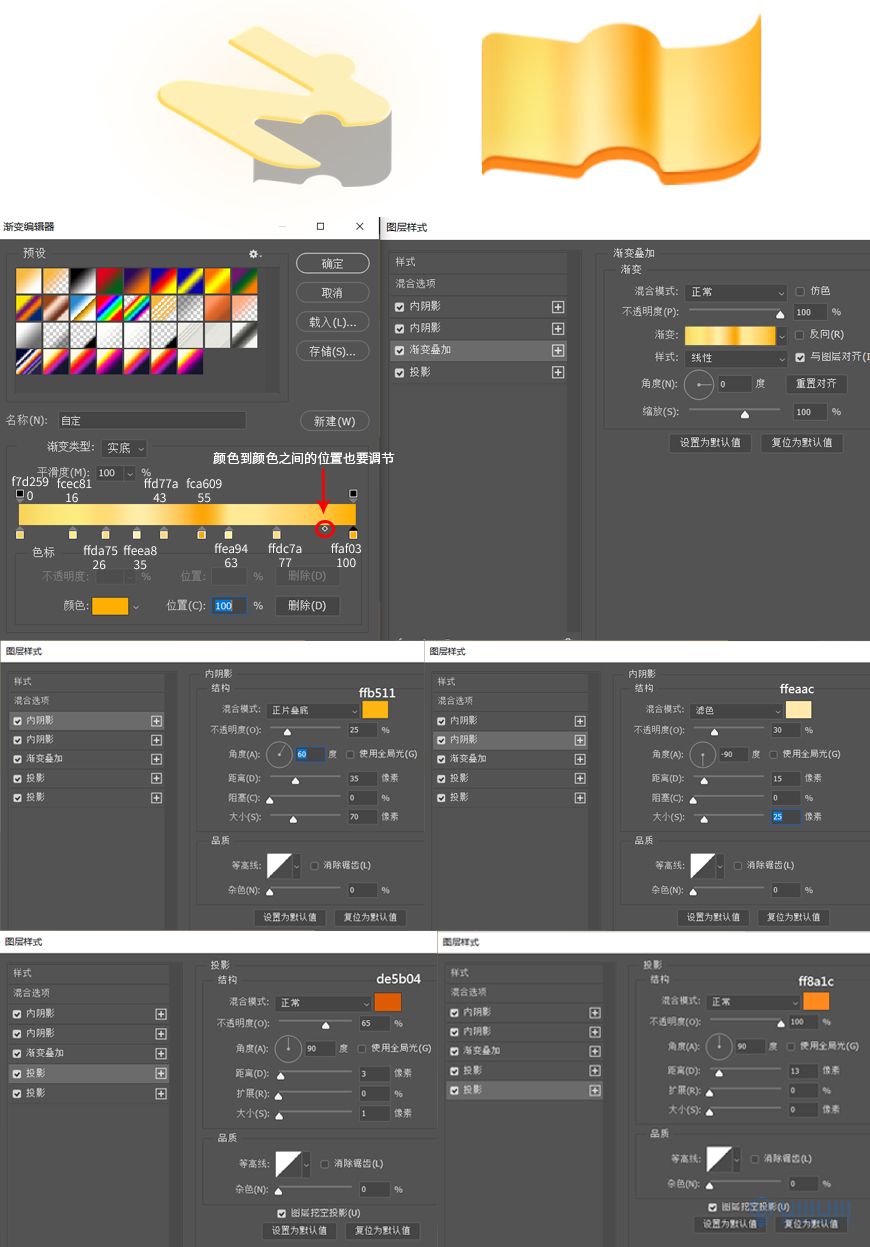The width and height of the screenshot is (870, 1247).
Task: Choose the rainbow spectrum gradient preset
Action: pyautogui.click(x=108, y=307)
